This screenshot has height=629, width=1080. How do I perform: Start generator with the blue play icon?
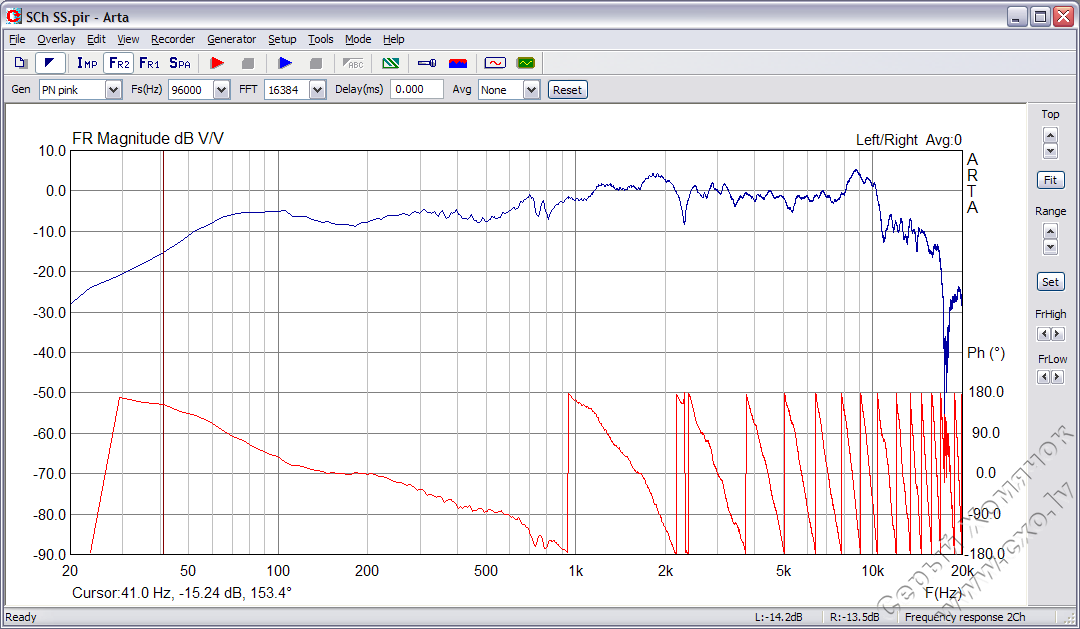click(x=285, y=63)
